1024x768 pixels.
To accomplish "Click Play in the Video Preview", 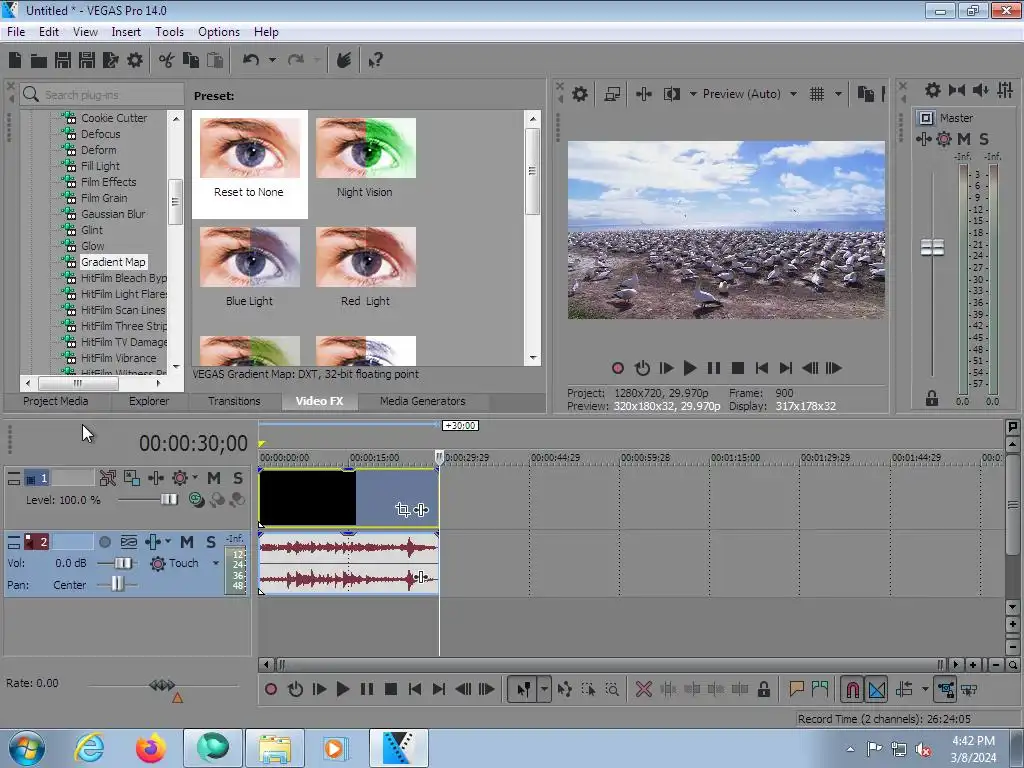I will [689, 368].
